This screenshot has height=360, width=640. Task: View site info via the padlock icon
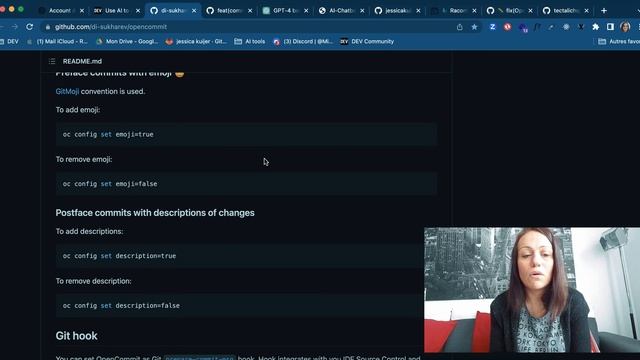tap(48, 27)
